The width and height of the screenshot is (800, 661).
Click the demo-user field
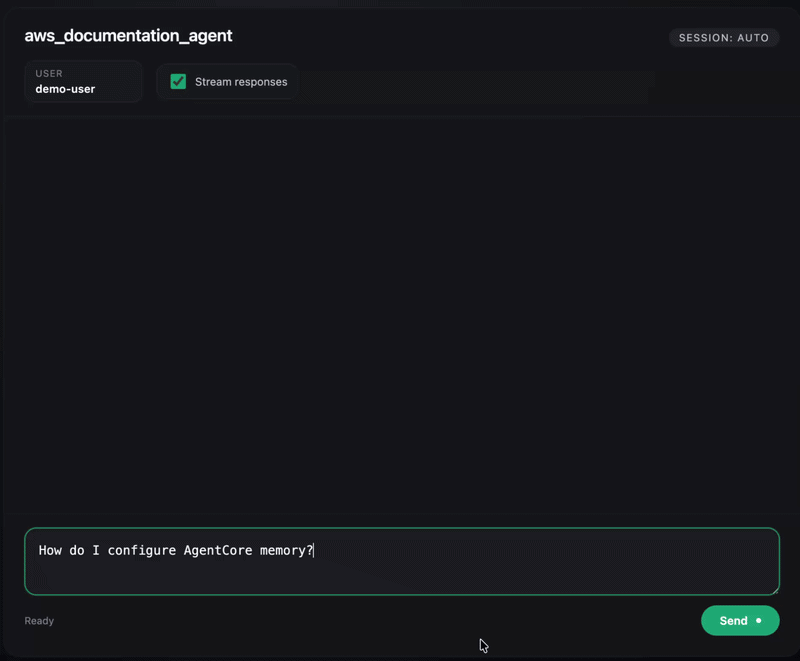[83, 82]
